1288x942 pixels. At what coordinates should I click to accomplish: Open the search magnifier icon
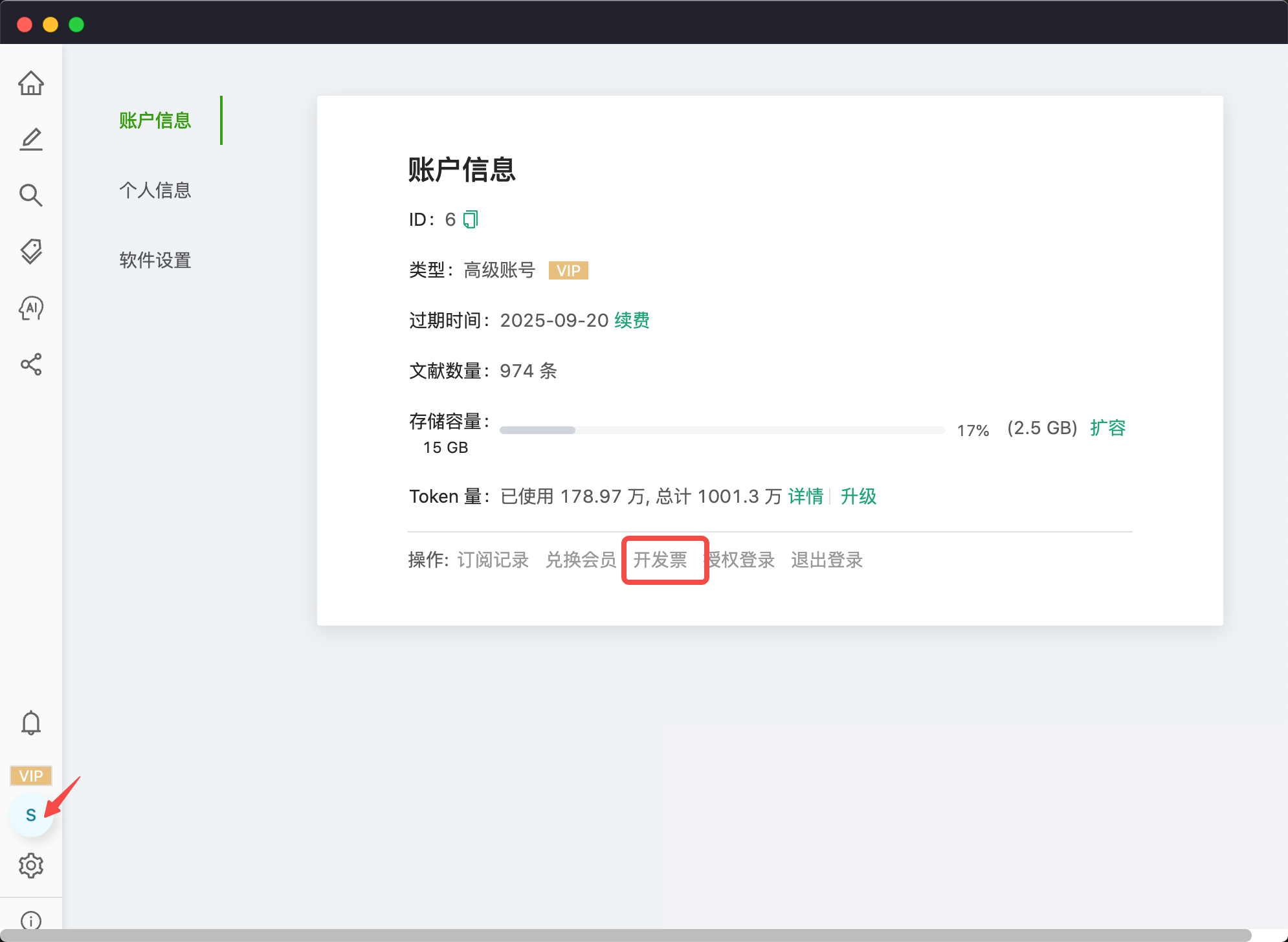pos(31,195)
